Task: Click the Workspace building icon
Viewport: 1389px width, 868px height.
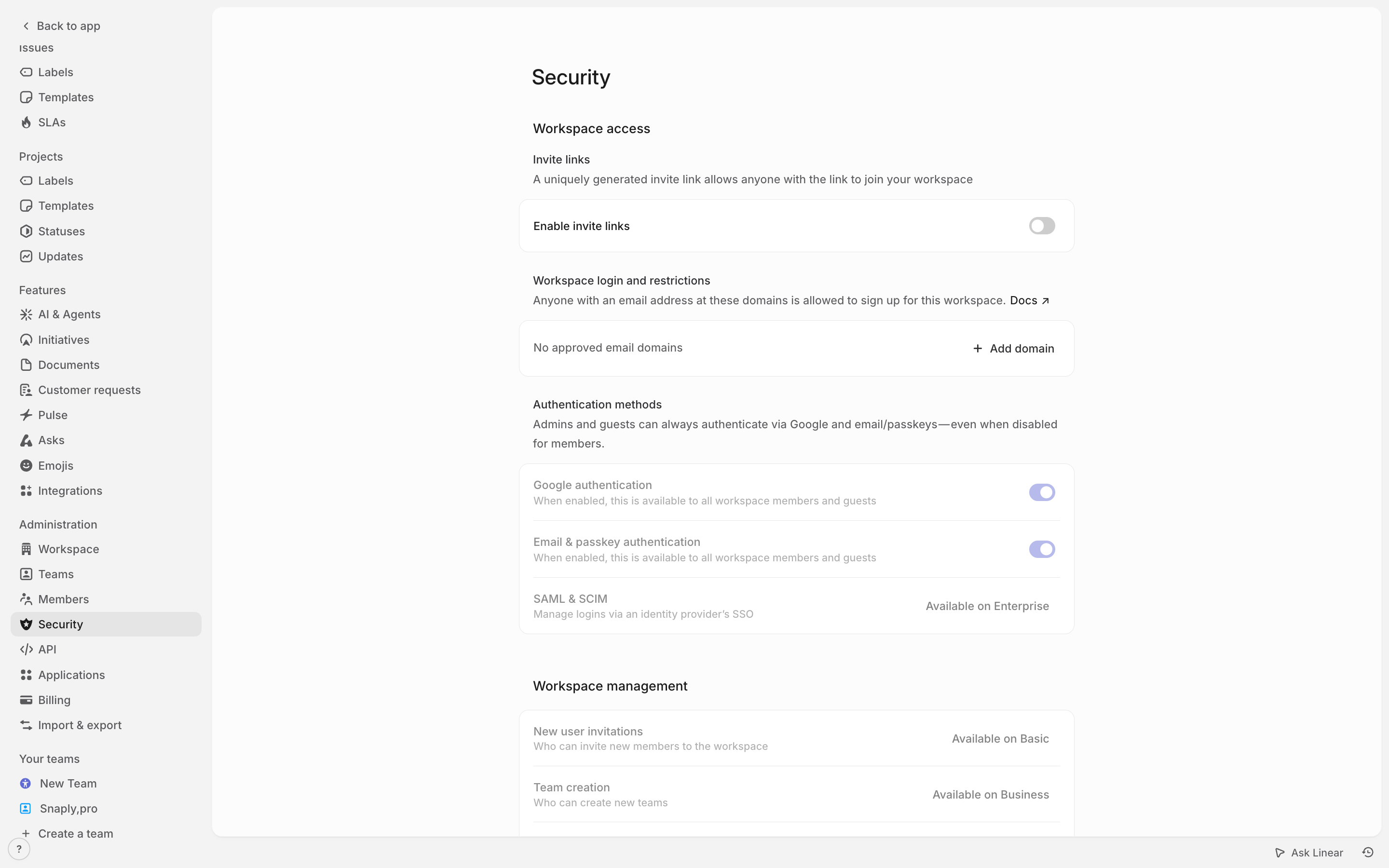Action: 26,549
